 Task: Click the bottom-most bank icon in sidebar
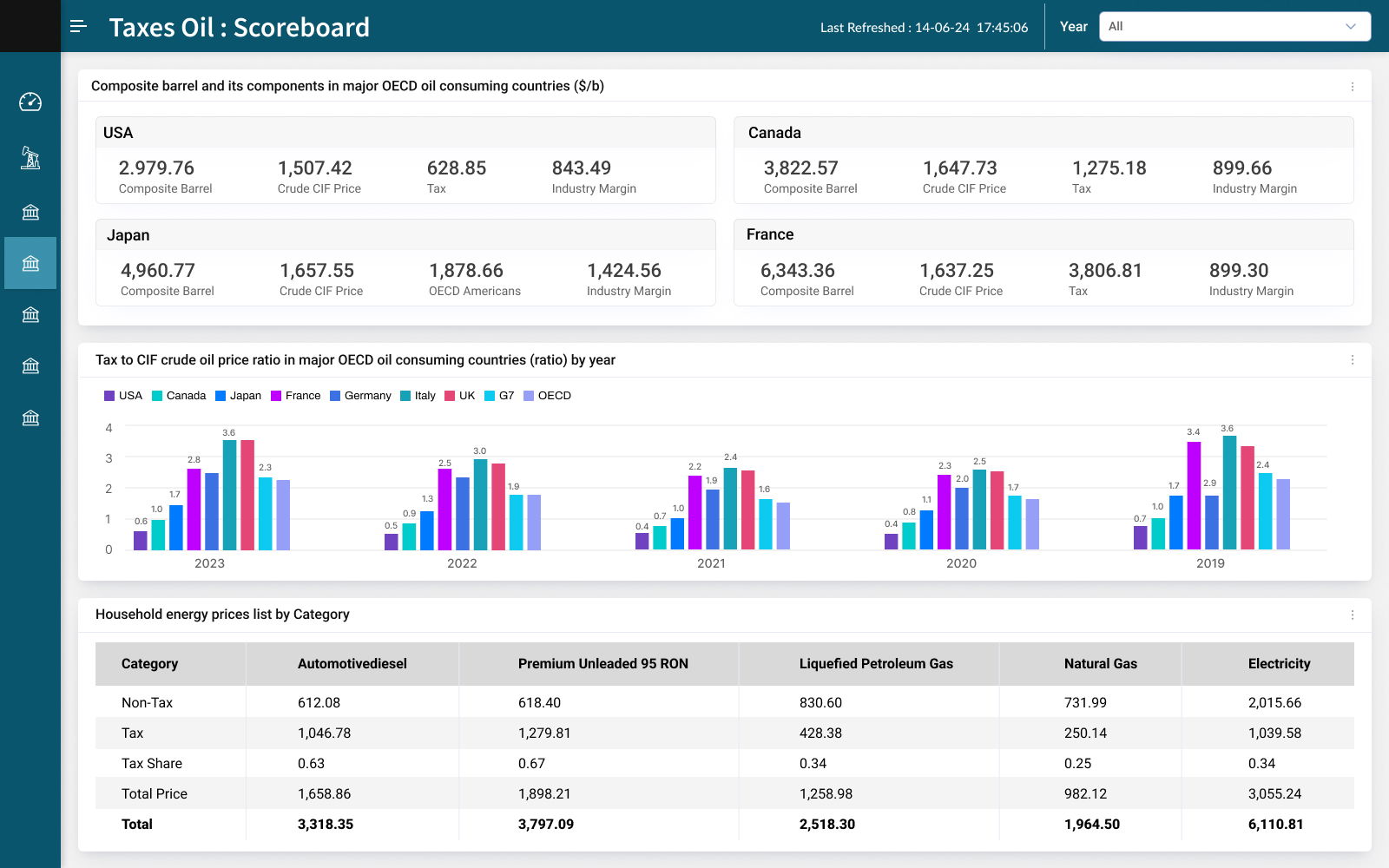(30, 418)
